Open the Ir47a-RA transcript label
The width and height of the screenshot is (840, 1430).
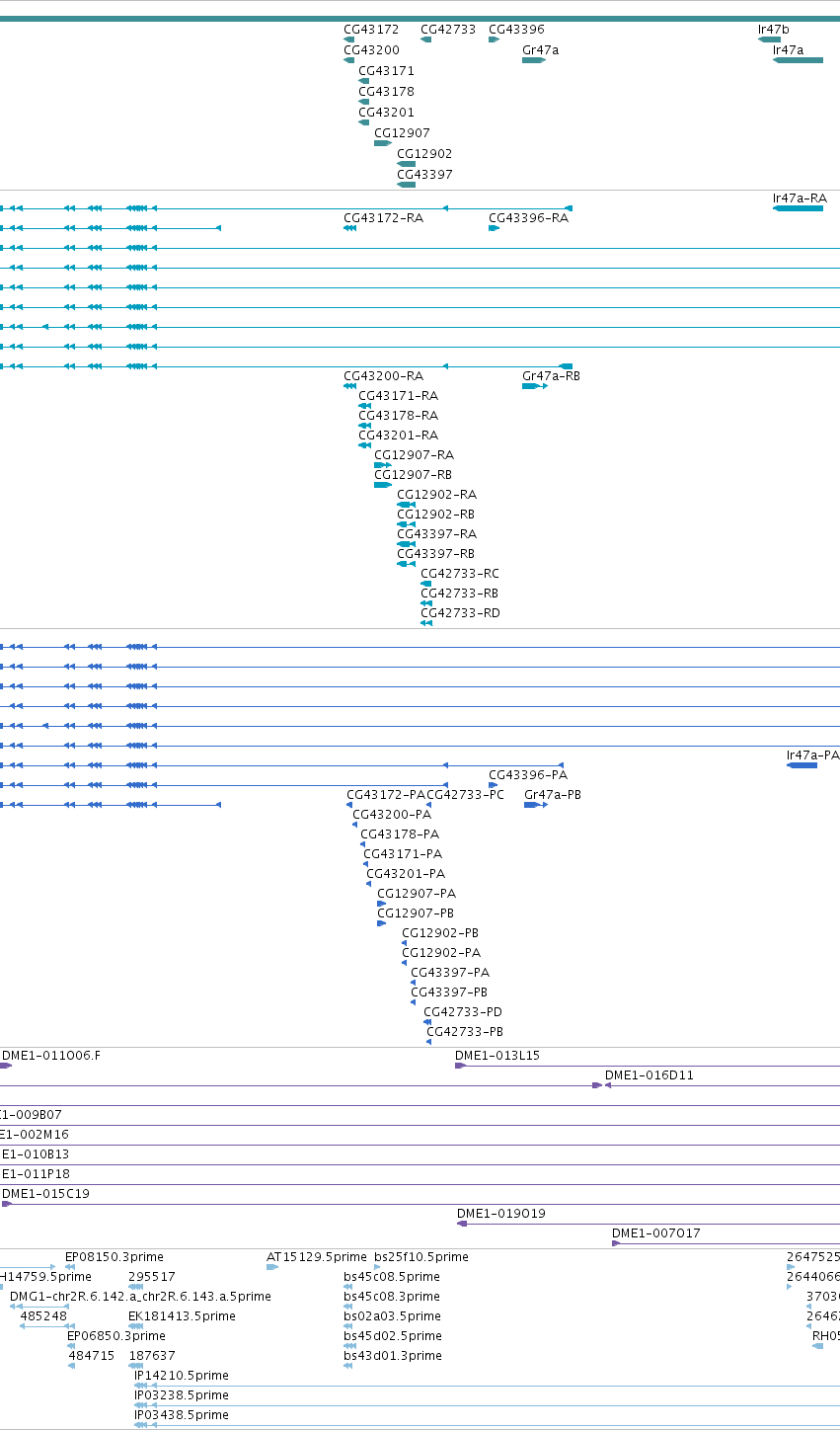point(800,199)
